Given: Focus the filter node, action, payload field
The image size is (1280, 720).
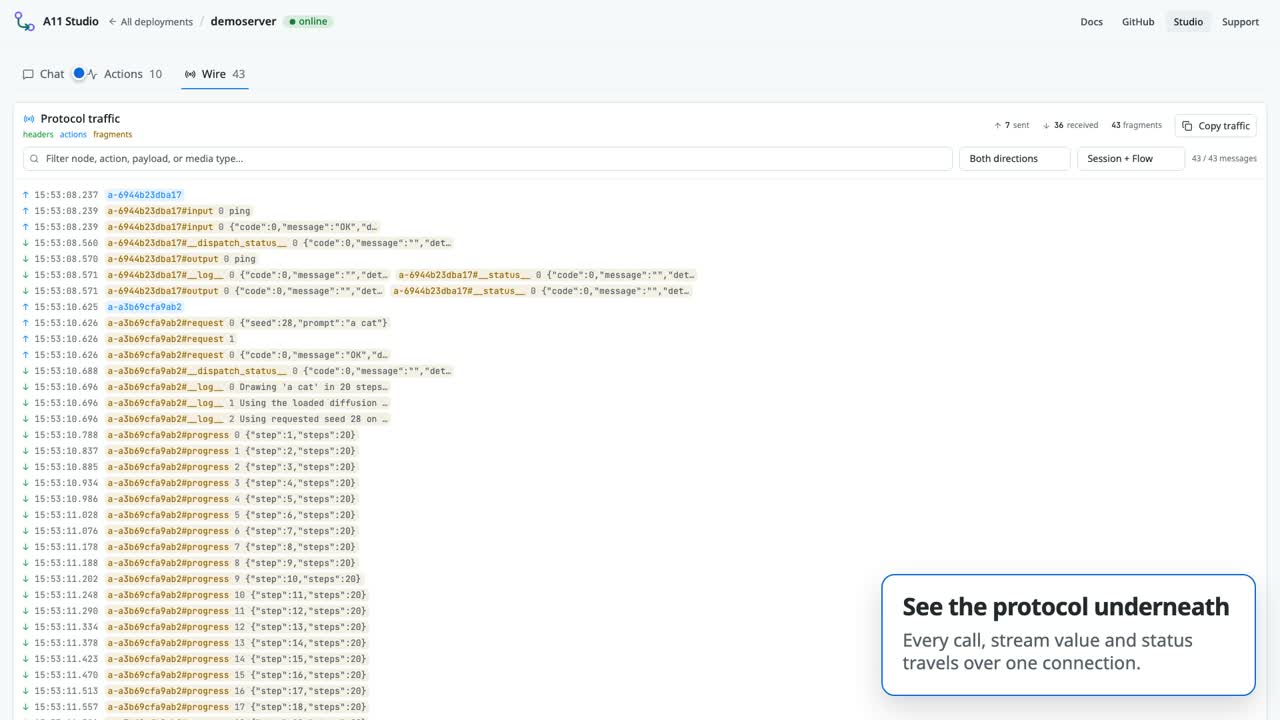Looking at the screenshot, I should [488, 159].
